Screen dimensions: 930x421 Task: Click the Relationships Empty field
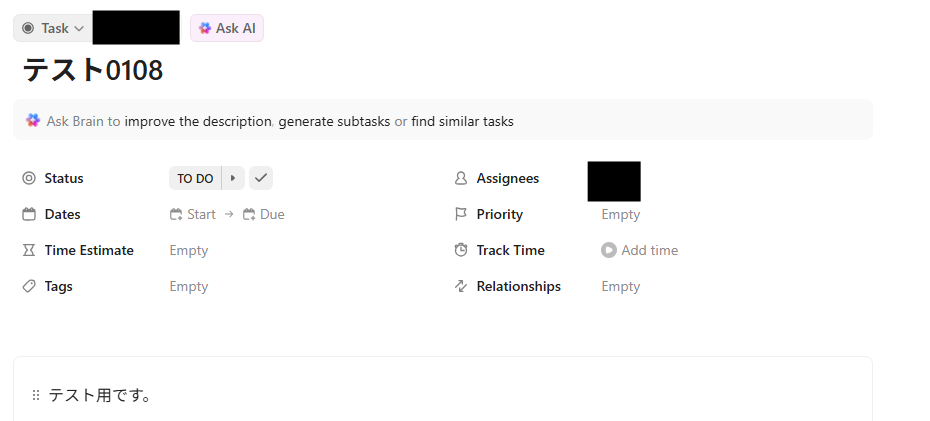point(620,286)
